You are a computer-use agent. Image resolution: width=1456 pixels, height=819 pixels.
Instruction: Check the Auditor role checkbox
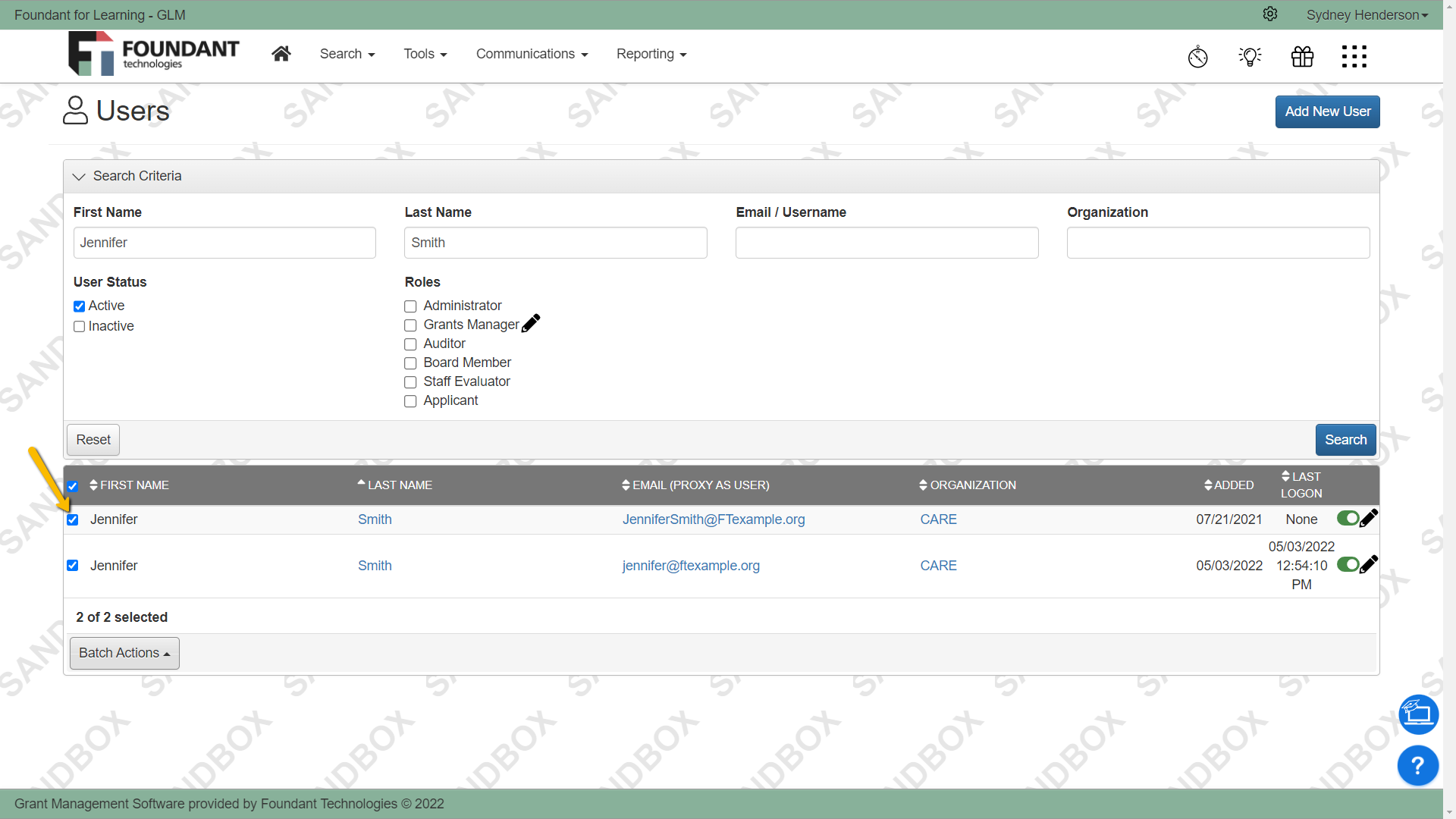click(410, 344)
